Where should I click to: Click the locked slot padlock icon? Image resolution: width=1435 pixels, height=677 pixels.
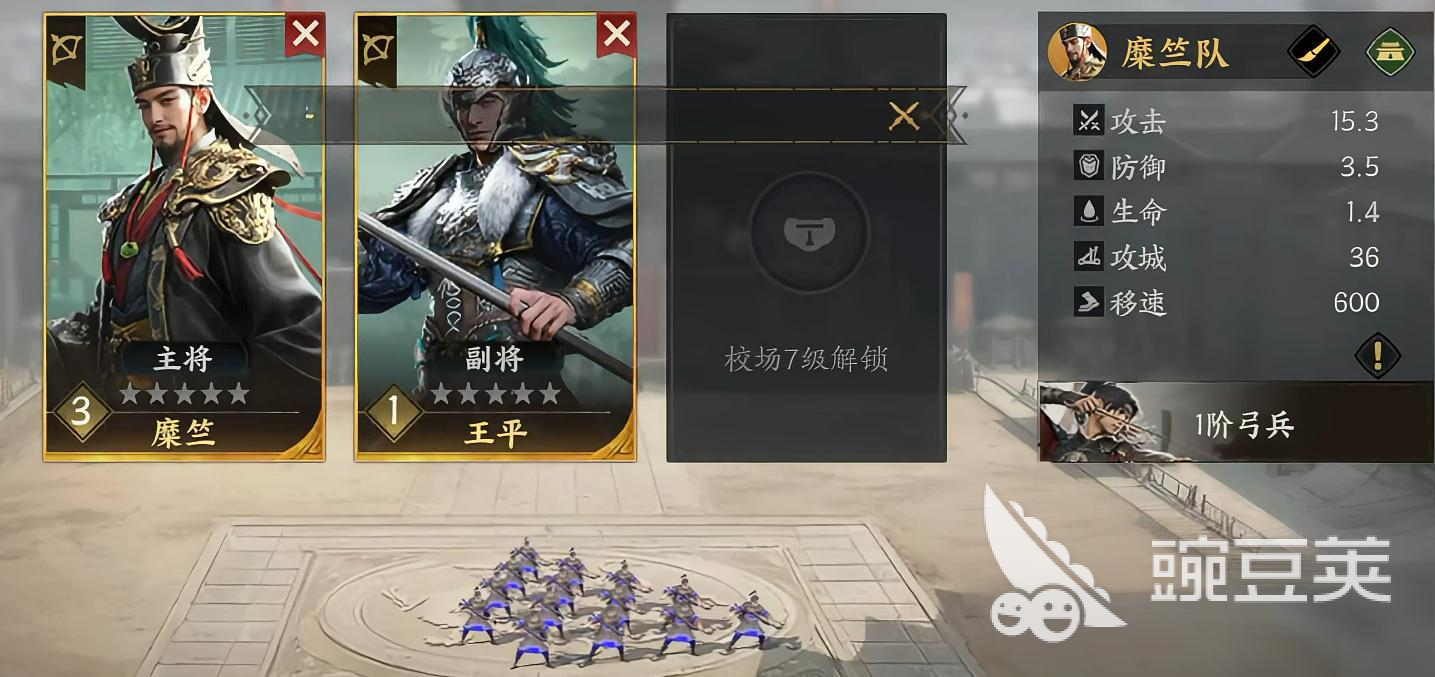[x=808, y=232]
